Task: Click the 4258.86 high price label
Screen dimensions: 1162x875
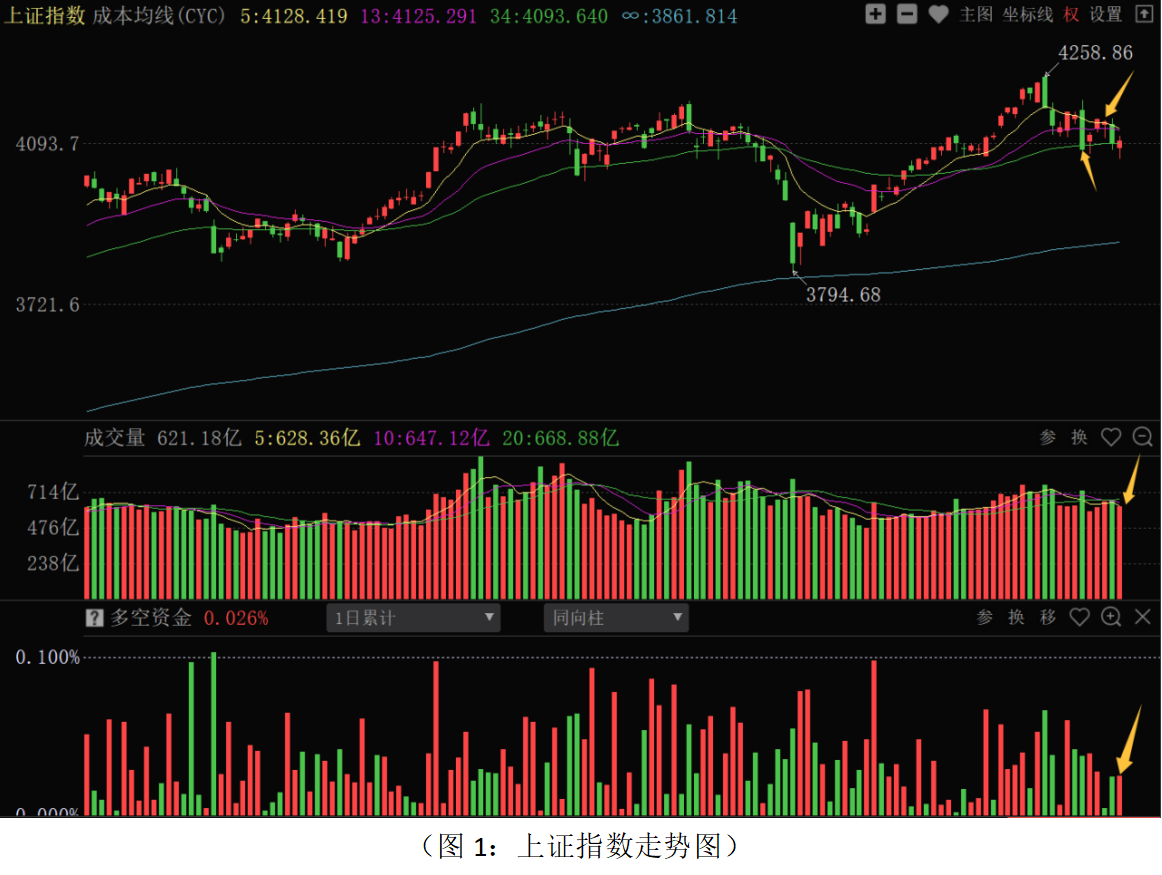Action: [1095, 53]
